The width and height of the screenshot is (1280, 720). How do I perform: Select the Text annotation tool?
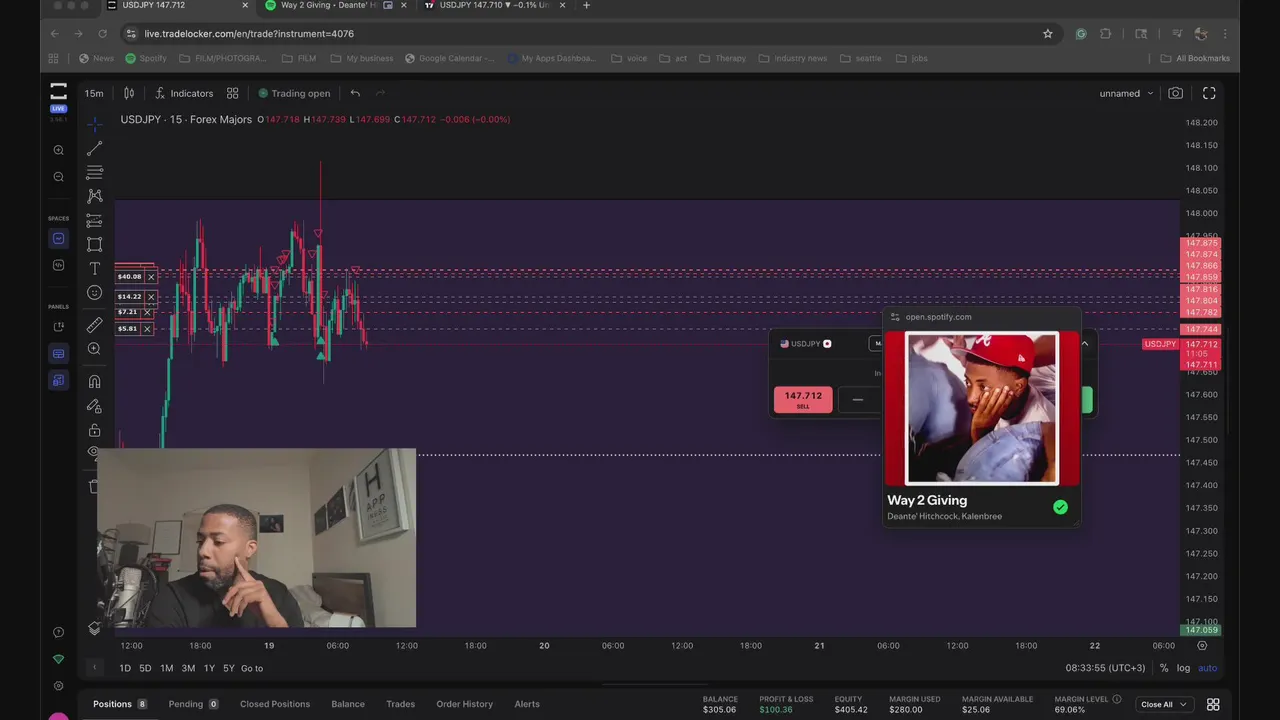click(94, 269)
